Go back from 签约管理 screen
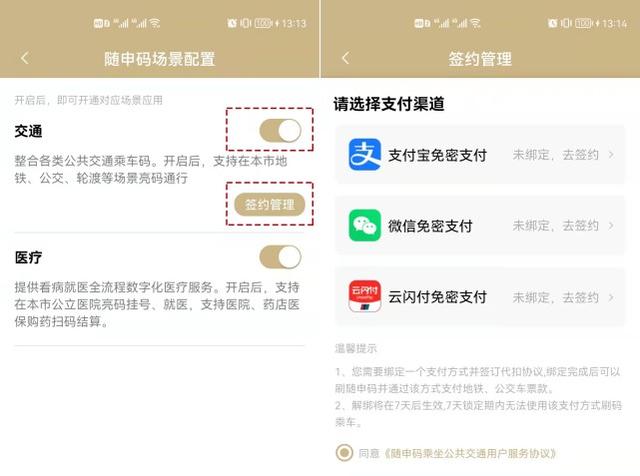This screenshot has width=640, height=476. (346, 58)
